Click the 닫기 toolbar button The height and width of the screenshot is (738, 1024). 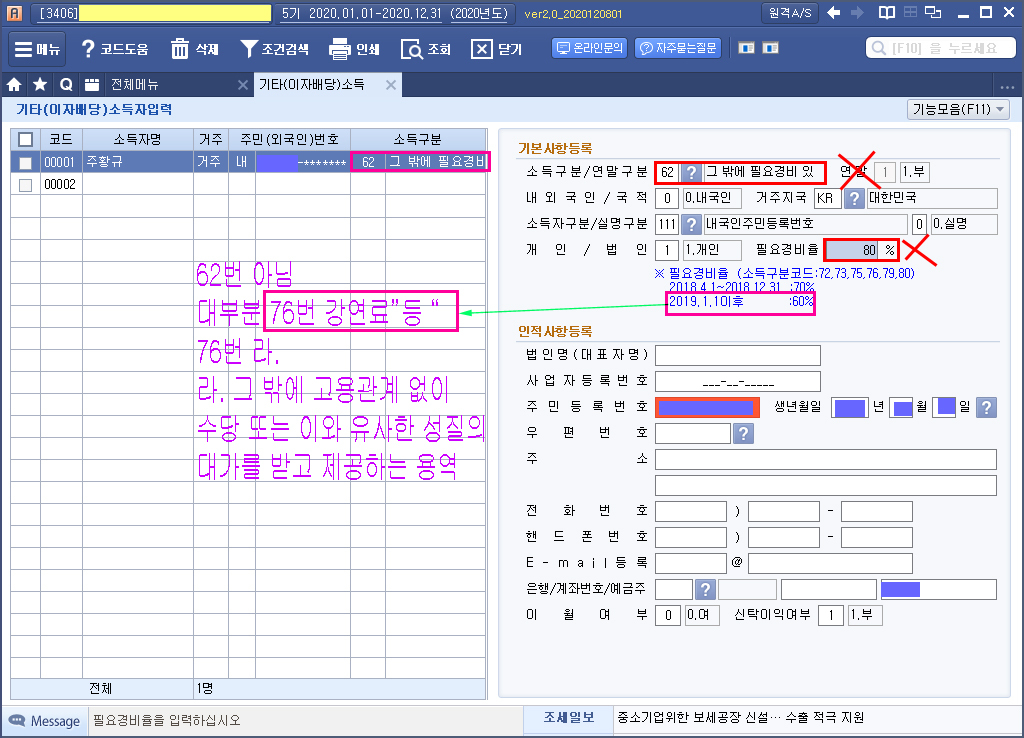click(x=496, y=49)
